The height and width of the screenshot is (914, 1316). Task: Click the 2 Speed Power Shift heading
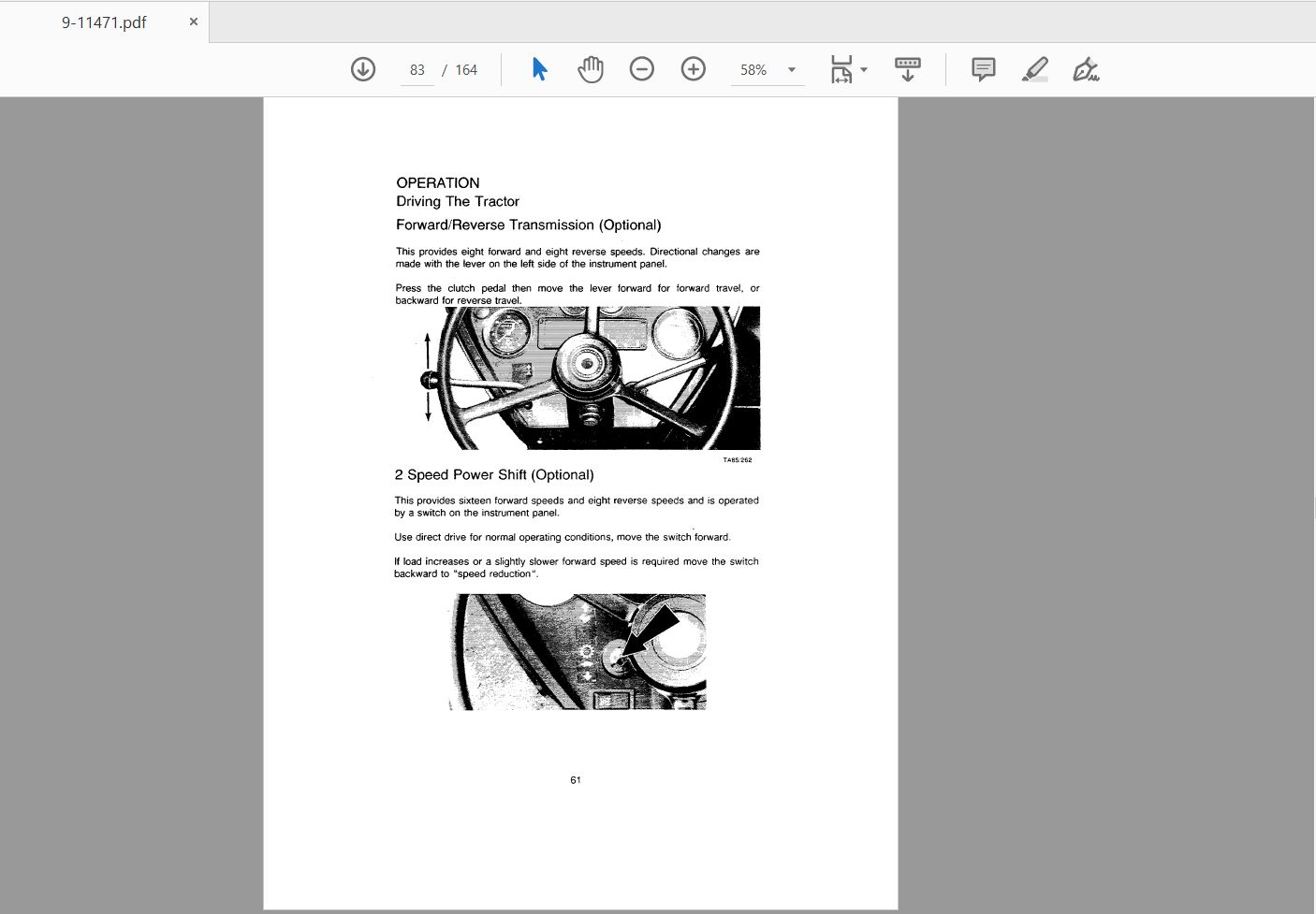(x=494, y=475)
